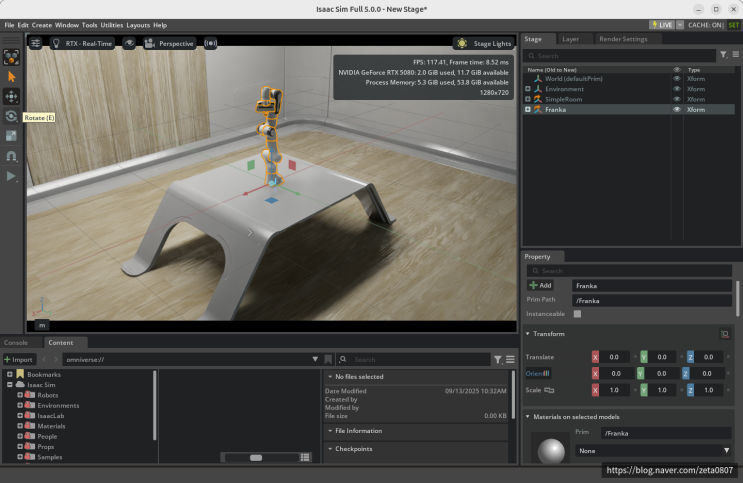Toggle the Instanceable checkbox
The image size is (743, 483).
577,314
